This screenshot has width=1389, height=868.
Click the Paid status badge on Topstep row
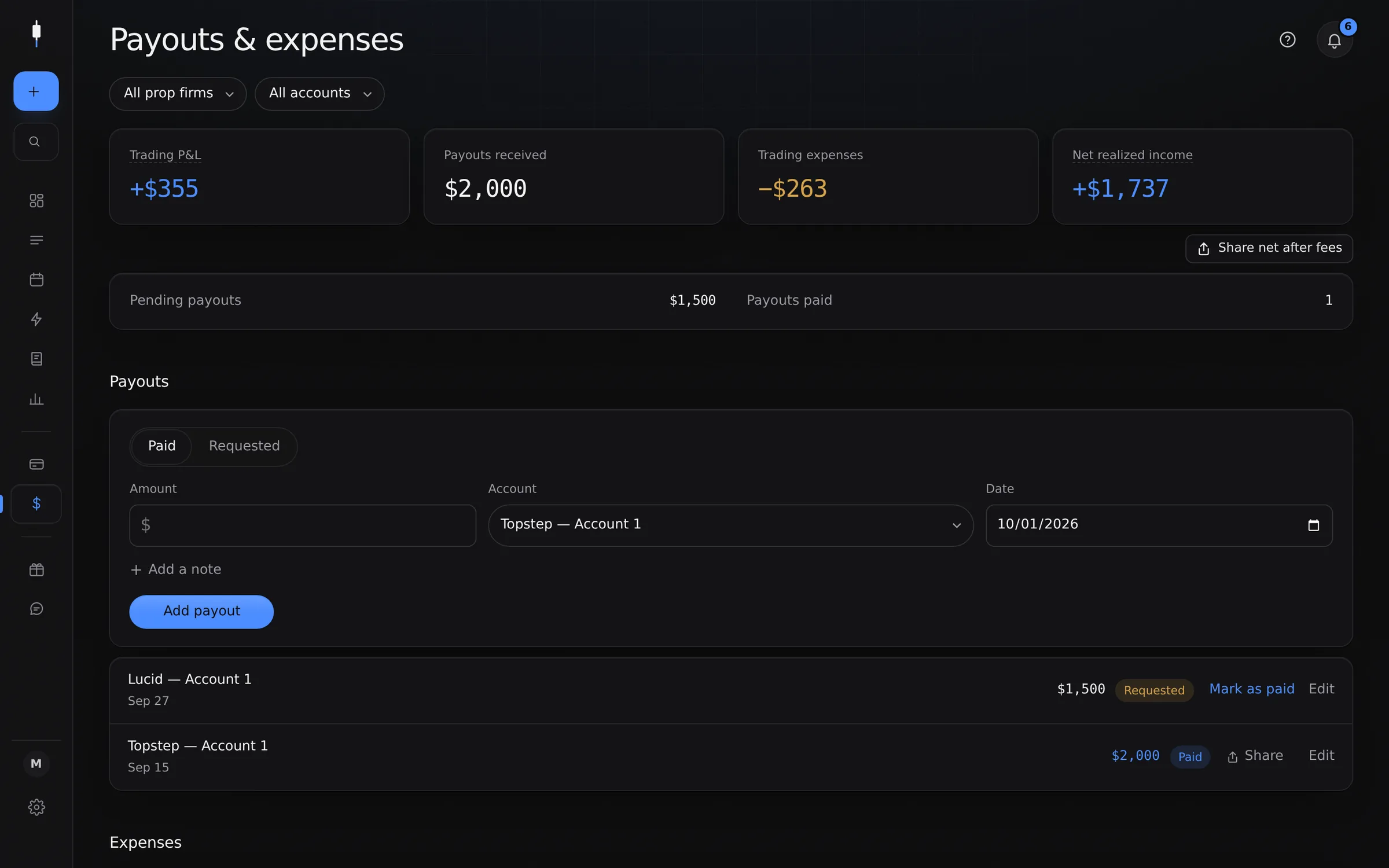1189,756
